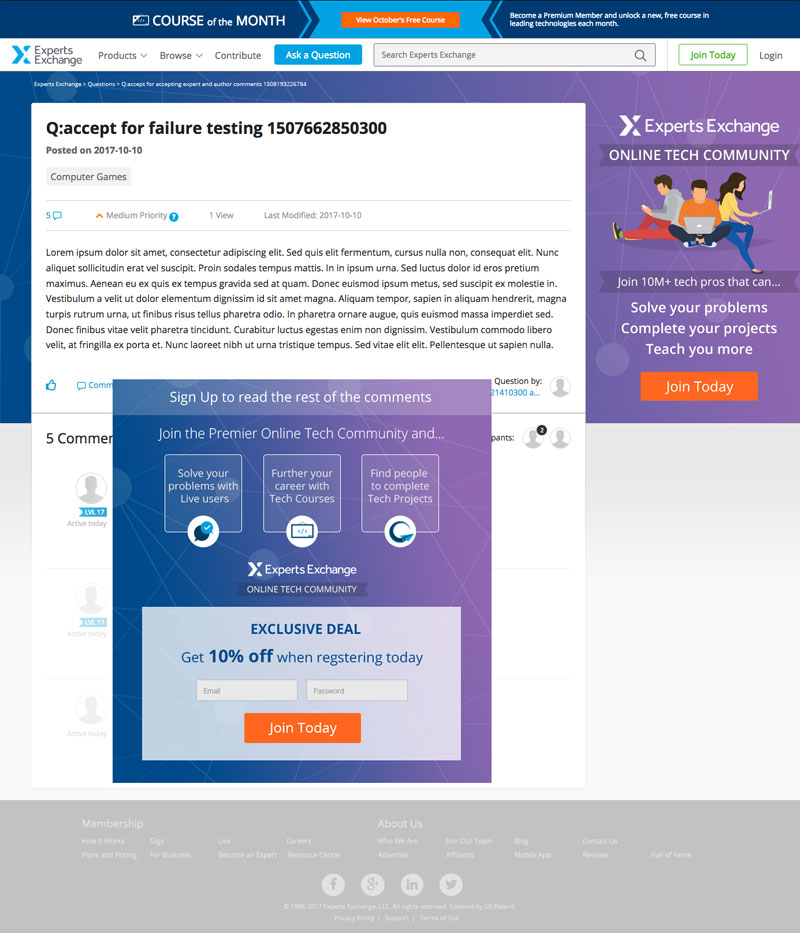Click the Experts Exchange breadcrumb link

click(x=57, y=84)
